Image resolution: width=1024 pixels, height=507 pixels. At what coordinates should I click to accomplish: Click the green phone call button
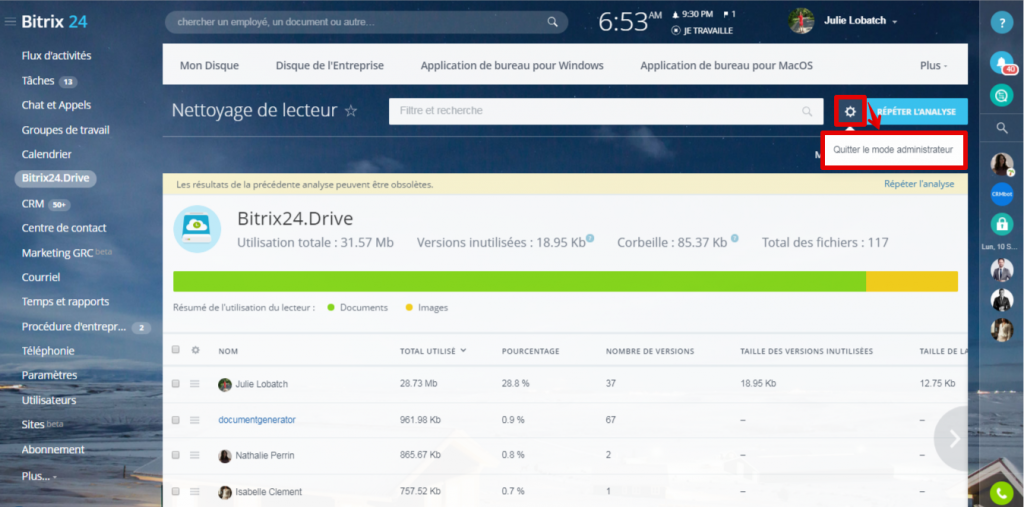pyautogui.click(x=1001, y=493)
